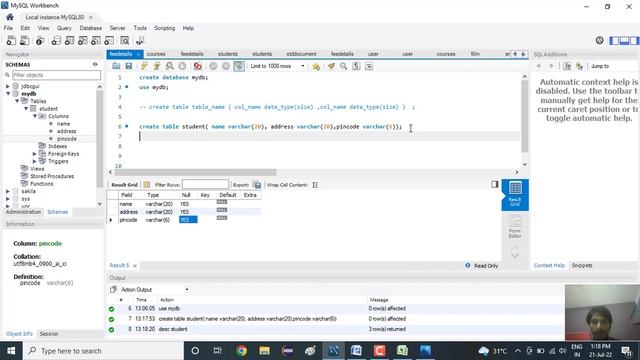Click the Filter objects search box
Screen dimensions: 640x360
tap(56, 75)
